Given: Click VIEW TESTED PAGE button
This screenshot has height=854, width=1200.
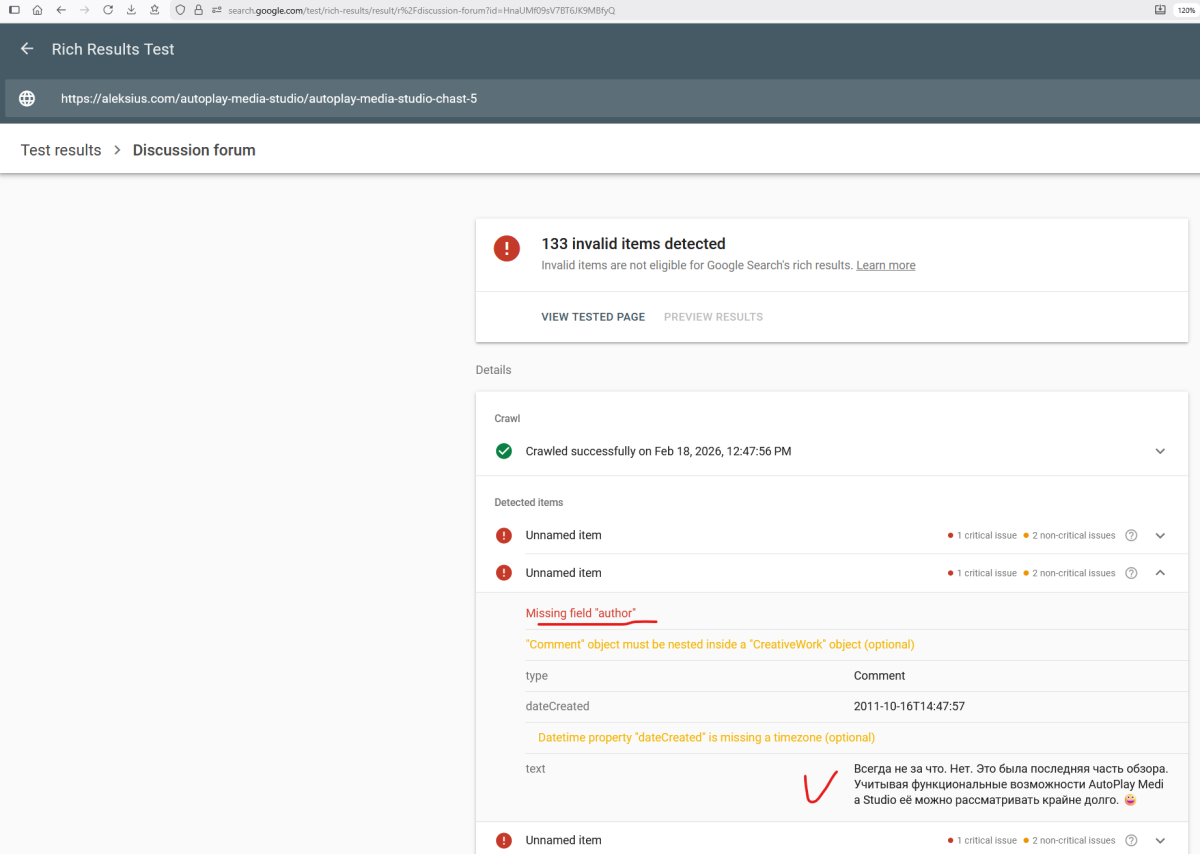Looking at the screenshot, I should [x=593, y=317].
